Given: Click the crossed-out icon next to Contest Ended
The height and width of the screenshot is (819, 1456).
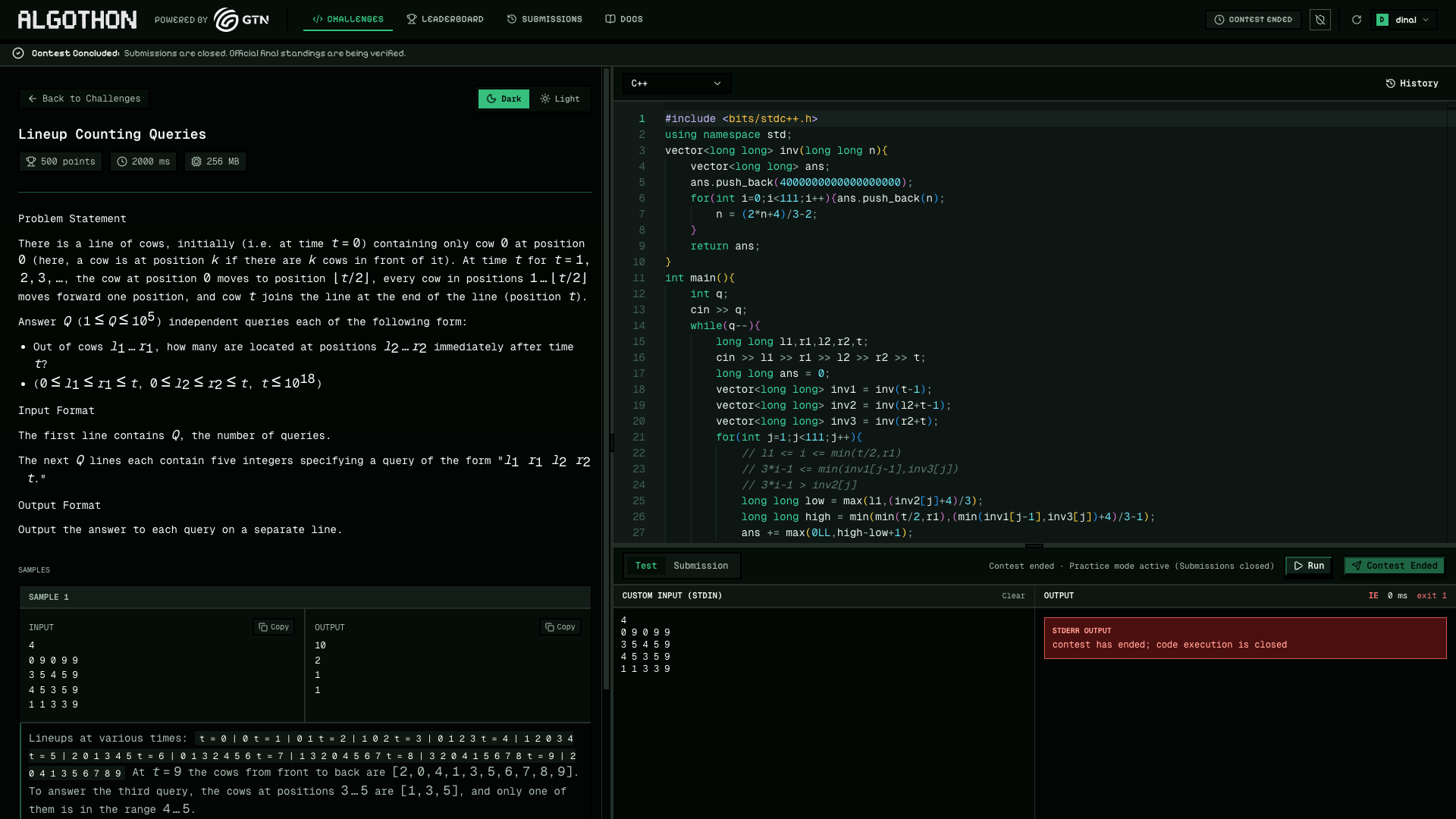Looking at the screenshot, I should coord(1320,20).
